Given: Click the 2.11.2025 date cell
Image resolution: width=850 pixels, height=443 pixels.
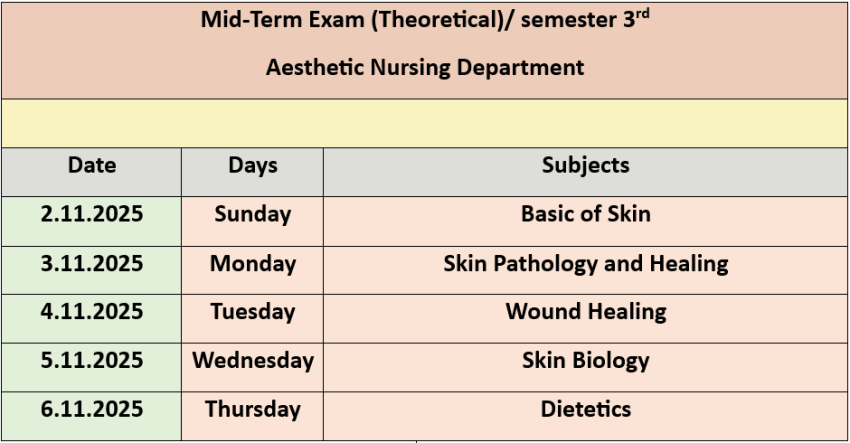Looking at the screenshot, I should (x=92, y=214).
